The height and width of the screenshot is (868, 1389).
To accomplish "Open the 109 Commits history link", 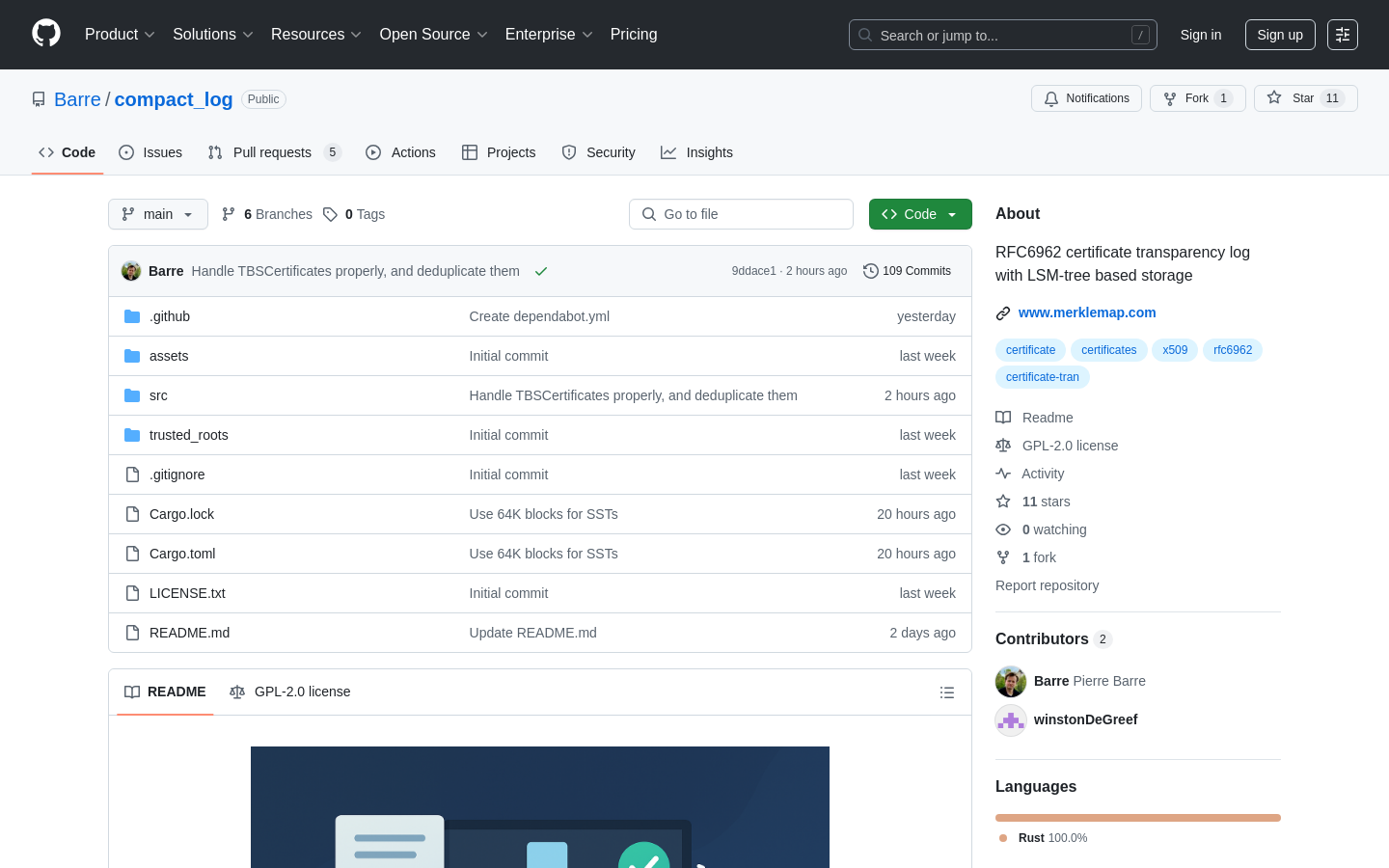I will tap(907, 271).
